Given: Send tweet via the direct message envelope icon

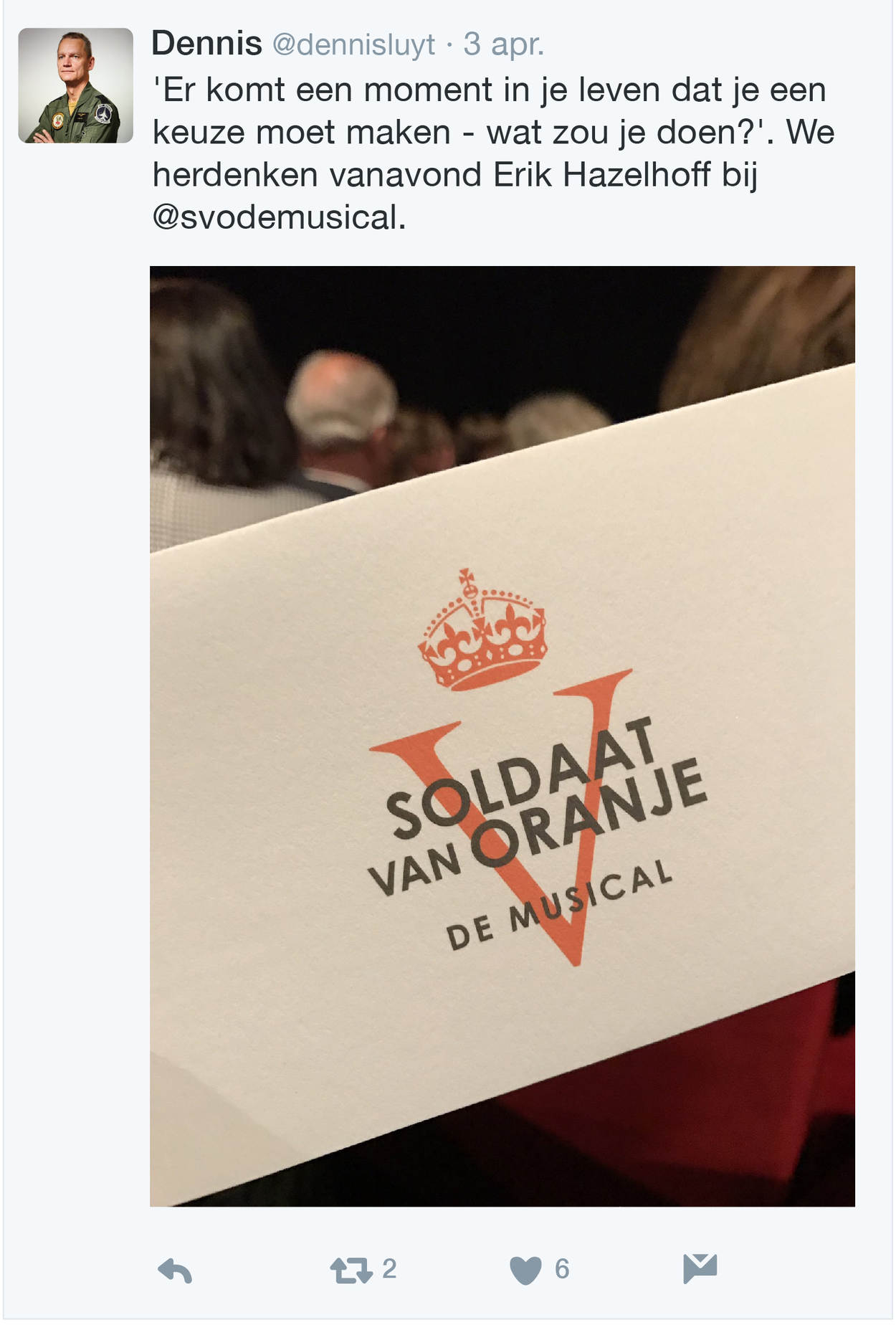Looking at the screenshot, I should (700, 1268).
